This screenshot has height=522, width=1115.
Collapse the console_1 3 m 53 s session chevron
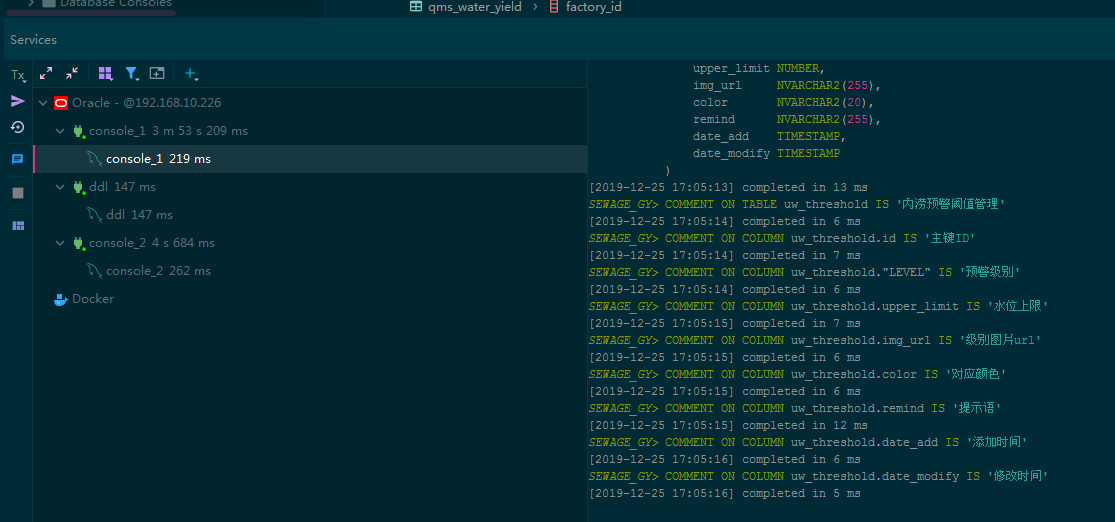coord(60,131)
